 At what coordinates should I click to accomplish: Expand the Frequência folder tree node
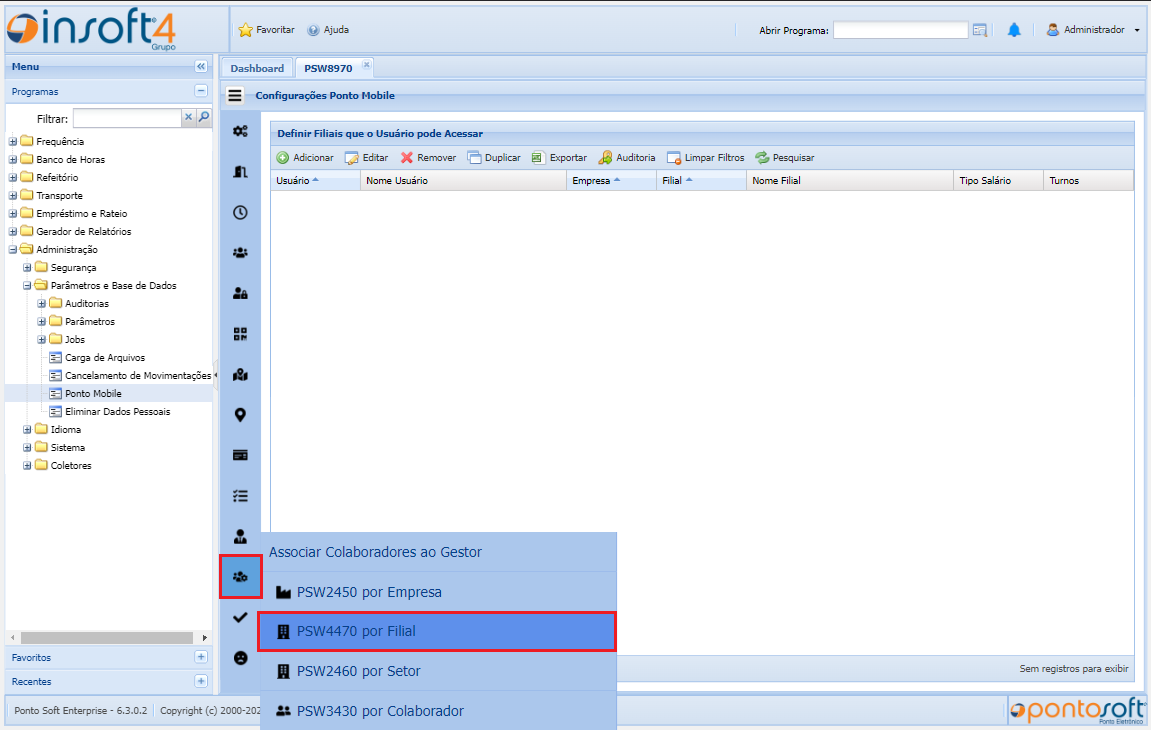click(x=13, y=142)
